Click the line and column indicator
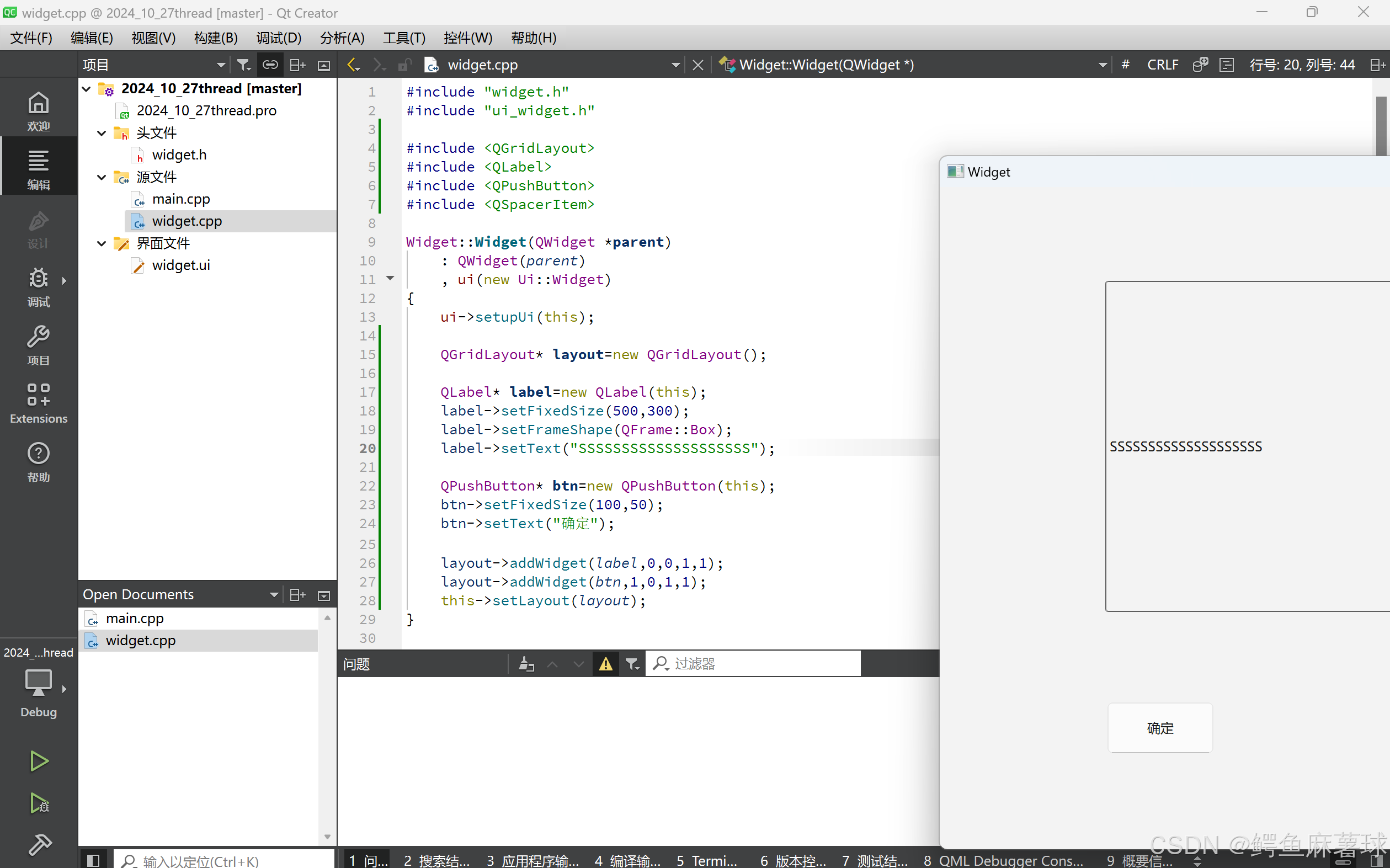The height and width of the screenshot is (868, 1390). point(1302,65)
